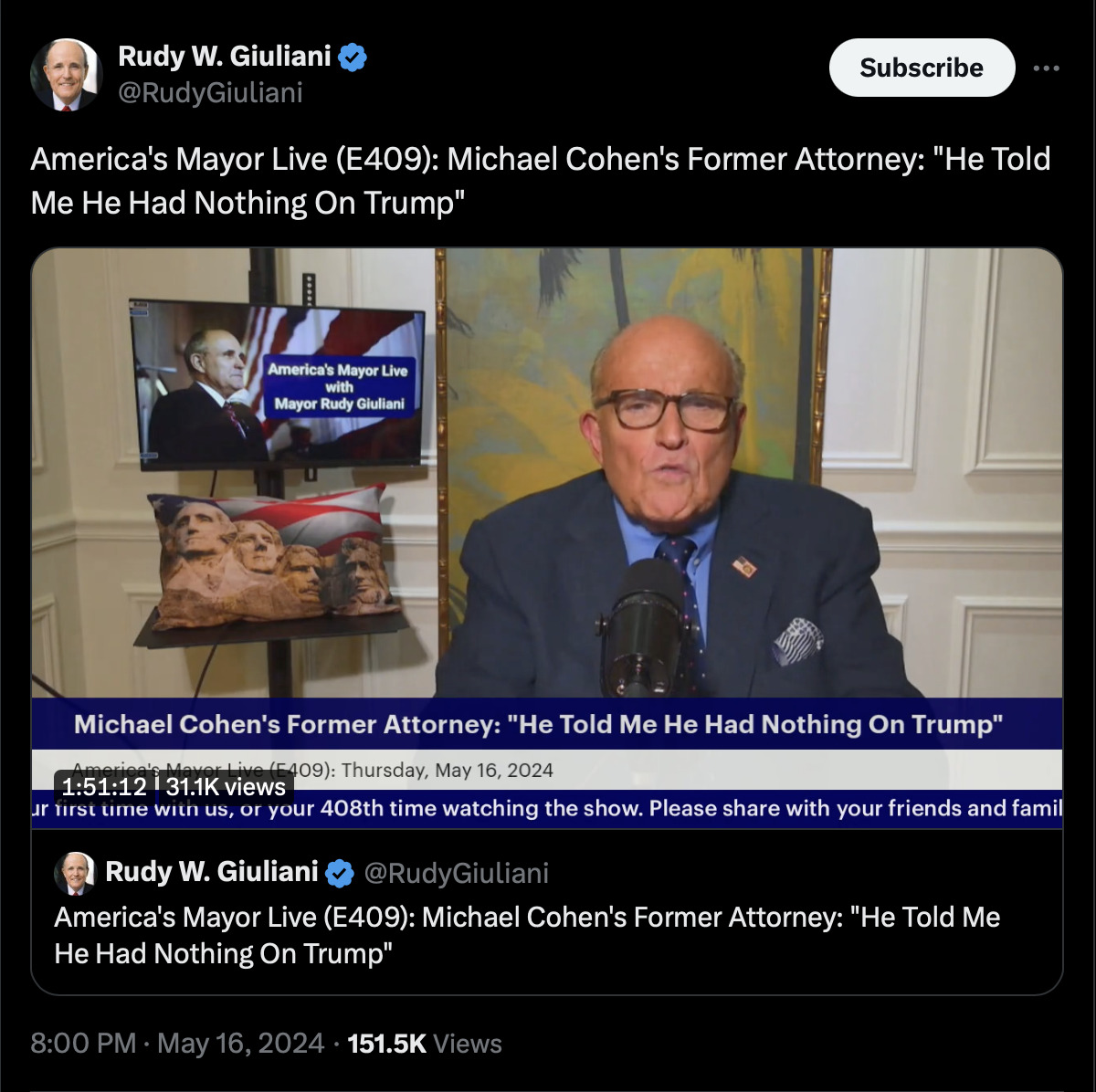This screenshot has height=1092, width=1096.
Task: Click the 8:00 PM · May 16, 2024 timestamp
Action: [177, 1043]
